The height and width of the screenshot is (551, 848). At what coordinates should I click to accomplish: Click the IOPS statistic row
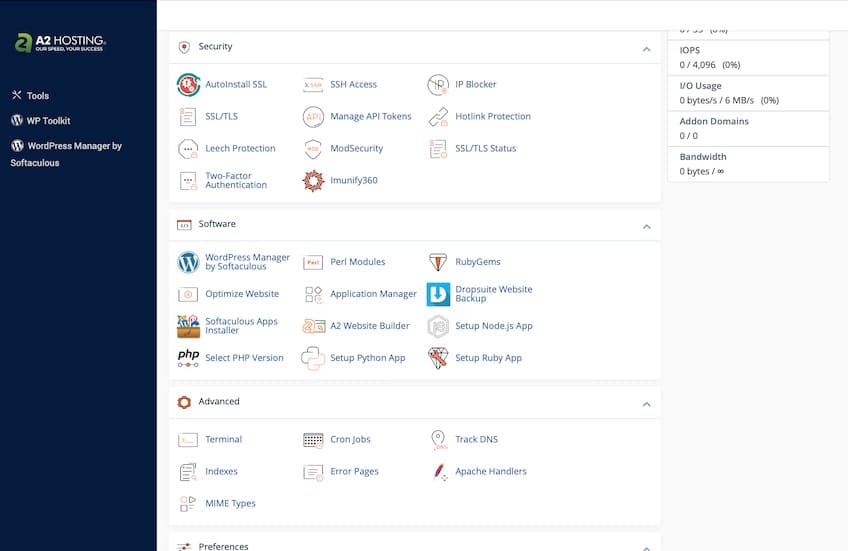point(748,57)
